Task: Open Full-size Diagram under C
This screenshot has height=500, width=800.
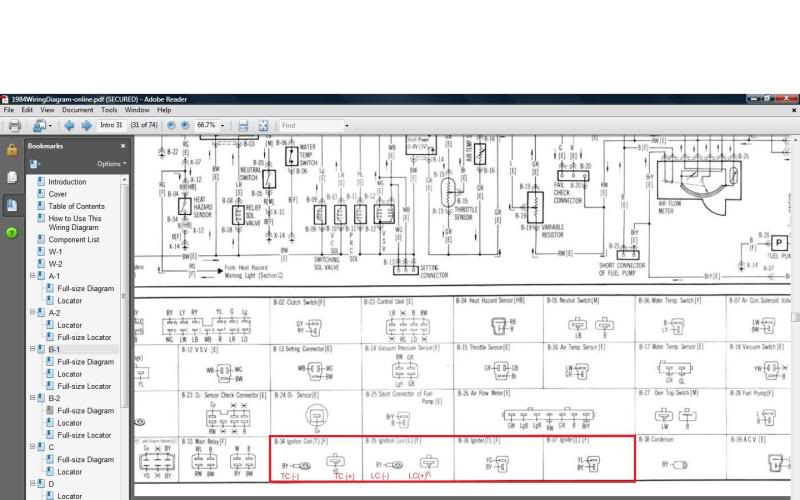Action: pyautogui.click(x=86, y=460)
